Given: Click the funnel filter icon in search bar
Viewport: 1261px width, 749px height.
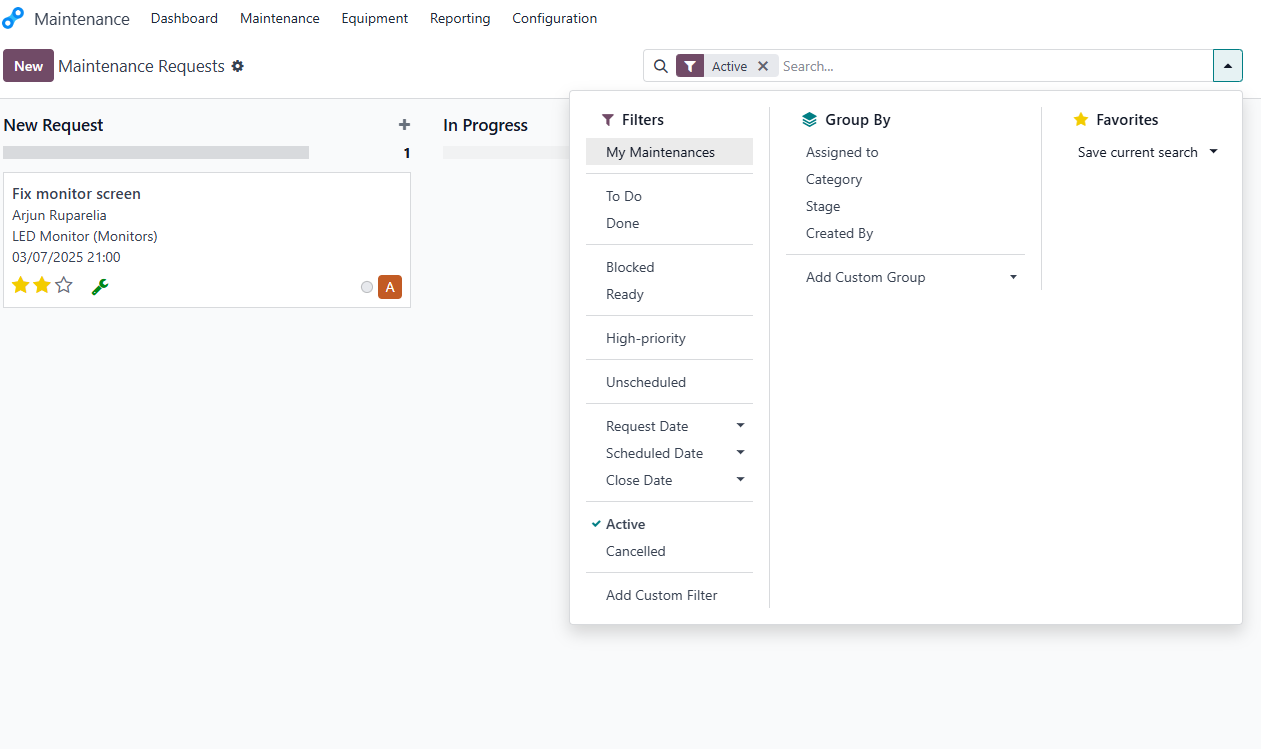Looking at the screenshot, I should 689,65.
